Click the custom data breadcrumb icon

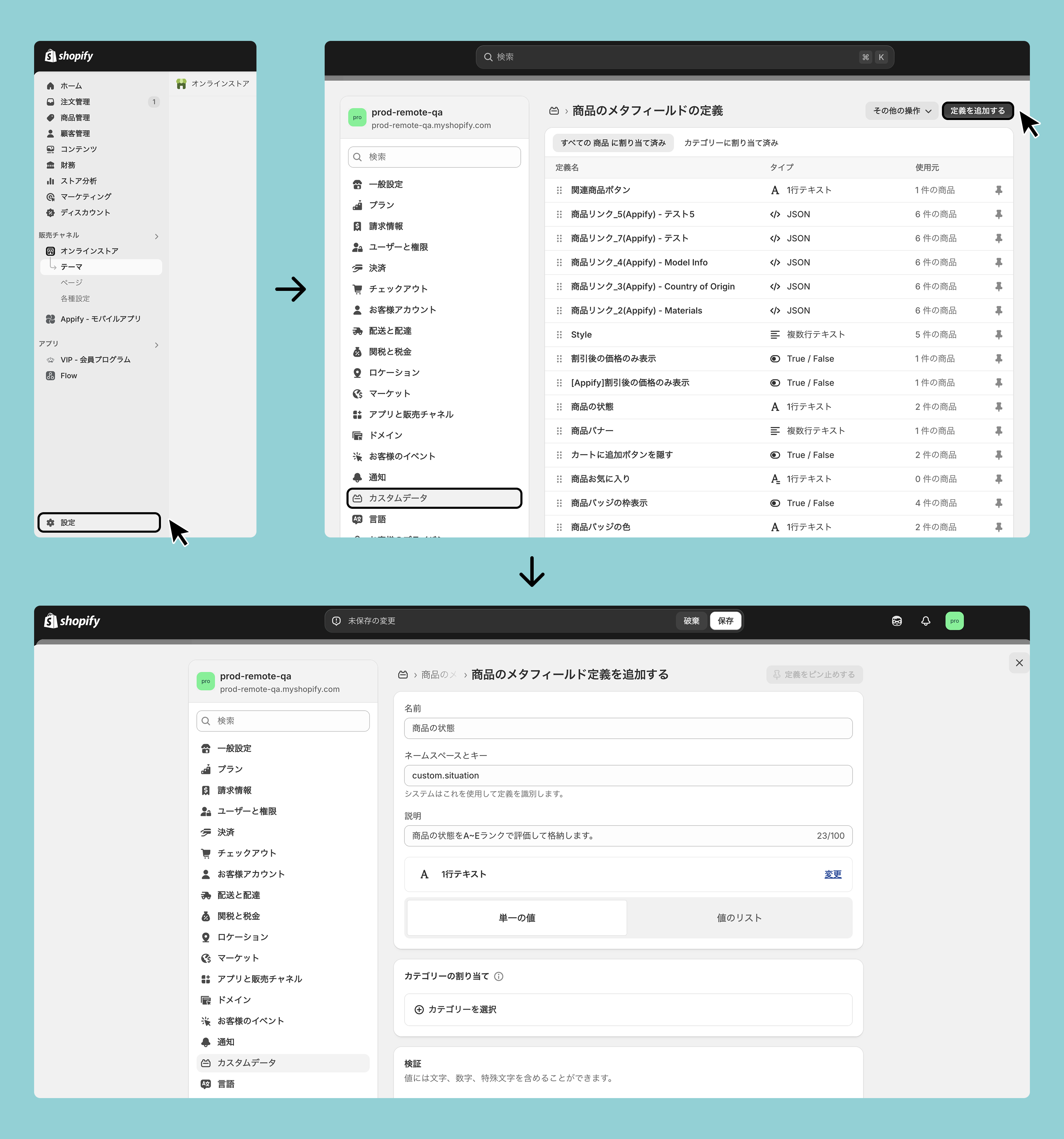click(x=553, y=110)
